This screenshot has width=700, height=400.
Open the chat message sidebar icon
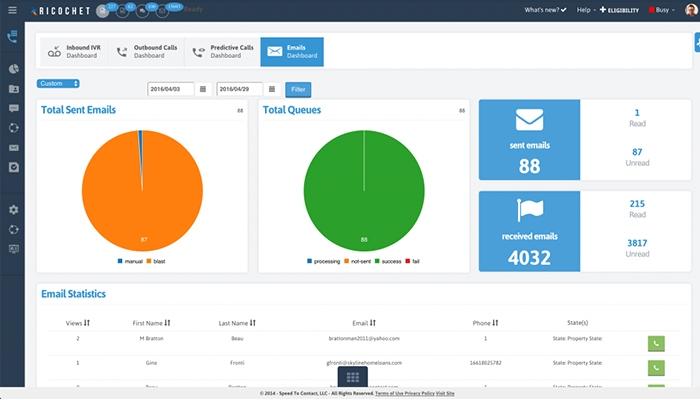[x=14, y=108]
